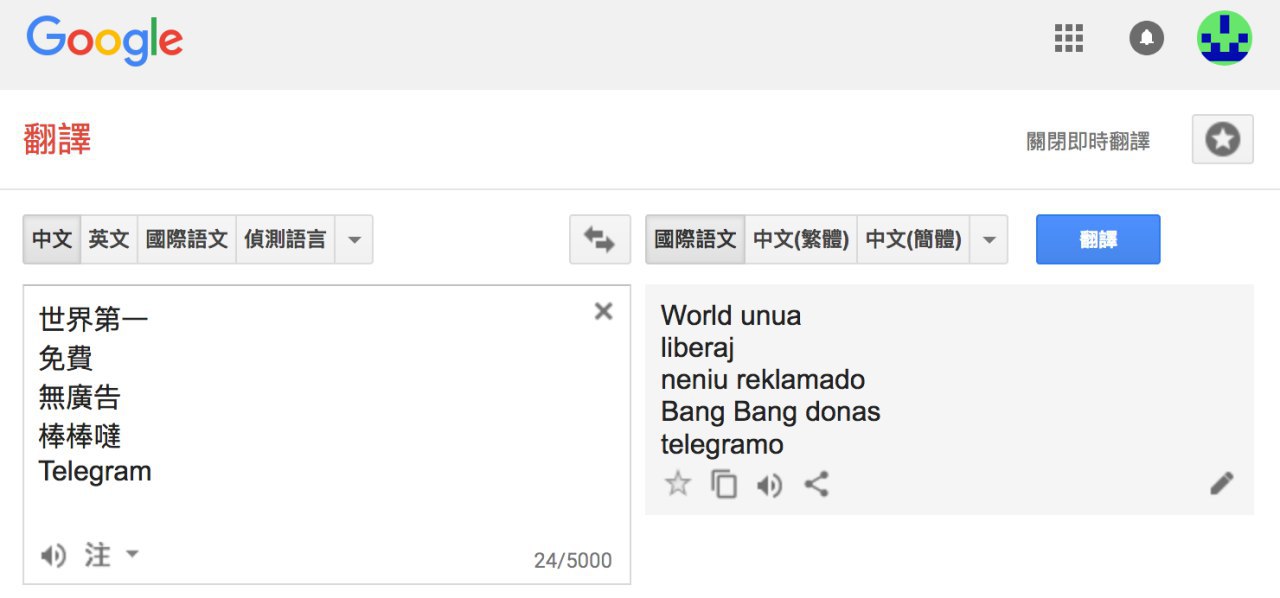Suggest an edit with the pencil icon
The width and height of the screenshot is (1280, 598).
[x=1221, y=484]
